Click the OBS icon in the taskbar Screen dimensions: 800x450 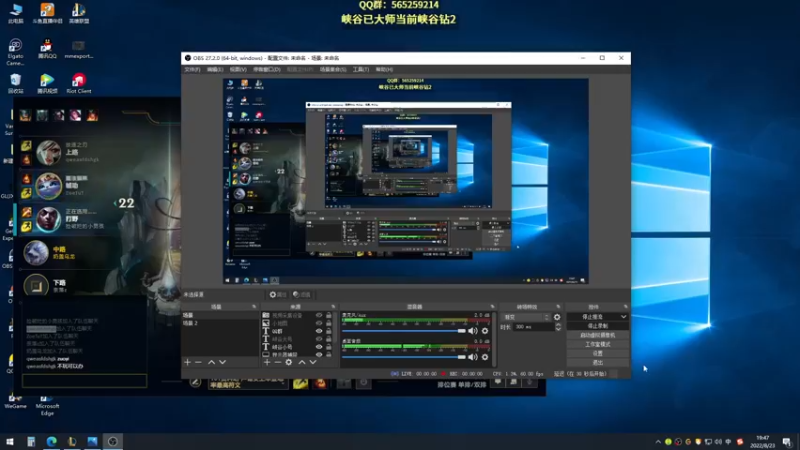113,441
